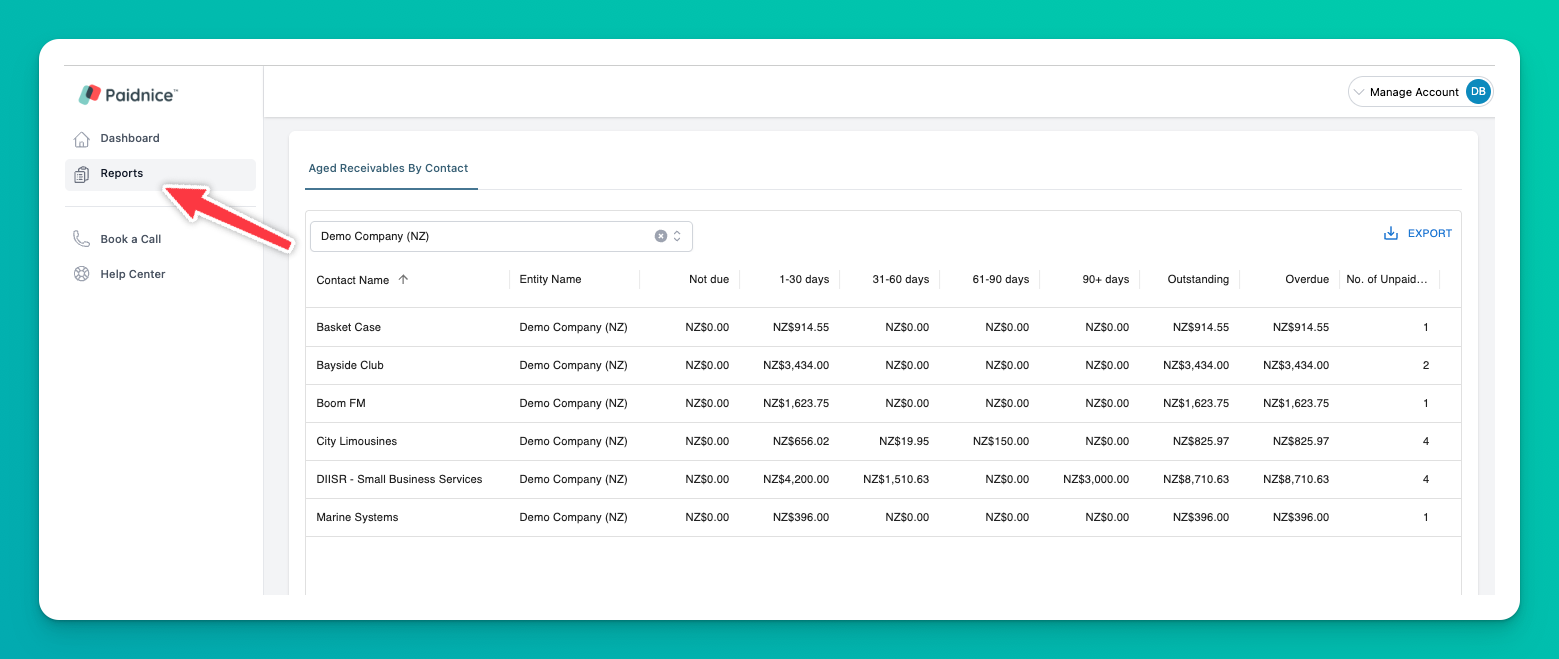Select Aged Receivables By Contact tab
The height and width of the screenshot is (659, 1559).
(x=388, y=168)
